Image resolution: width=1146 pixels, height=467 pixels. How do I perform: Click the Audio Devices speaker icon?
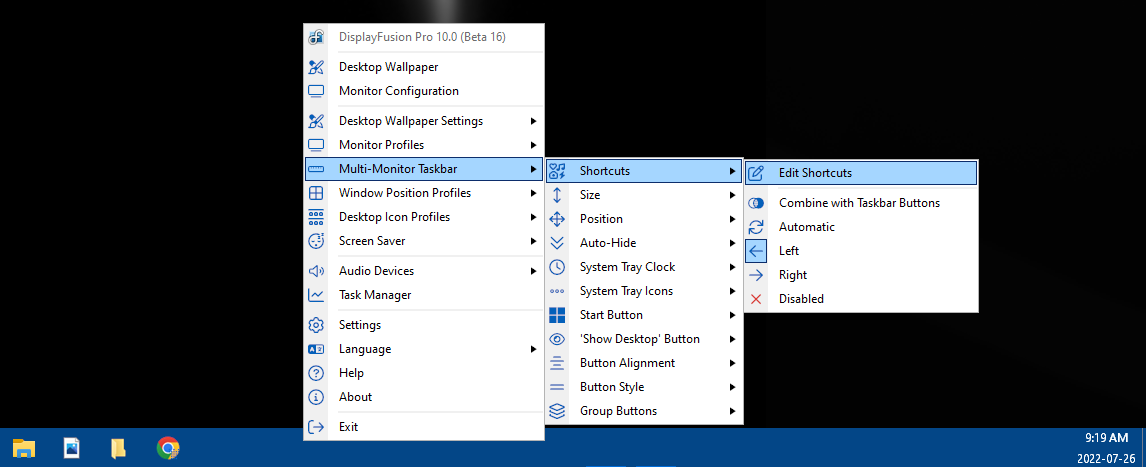[x=316, y=271]
